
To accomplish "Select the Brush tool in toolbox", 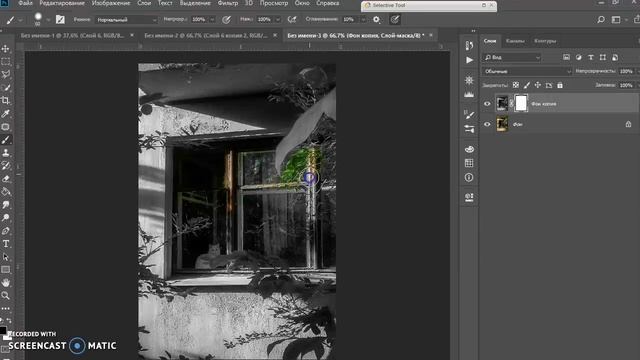I will click(x=6, y=140).
